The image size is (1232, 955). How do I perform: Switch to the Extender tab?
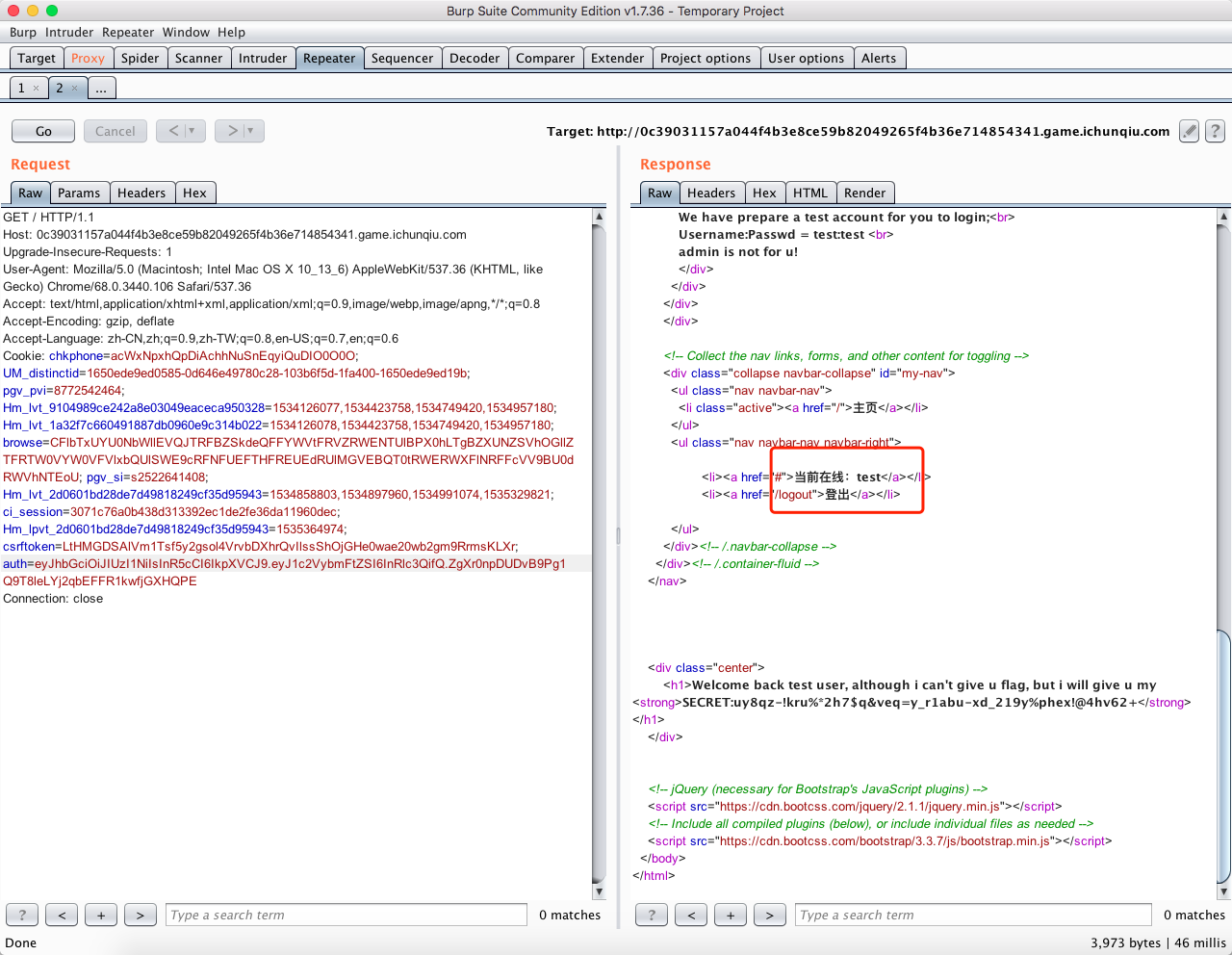pos(617,58)
